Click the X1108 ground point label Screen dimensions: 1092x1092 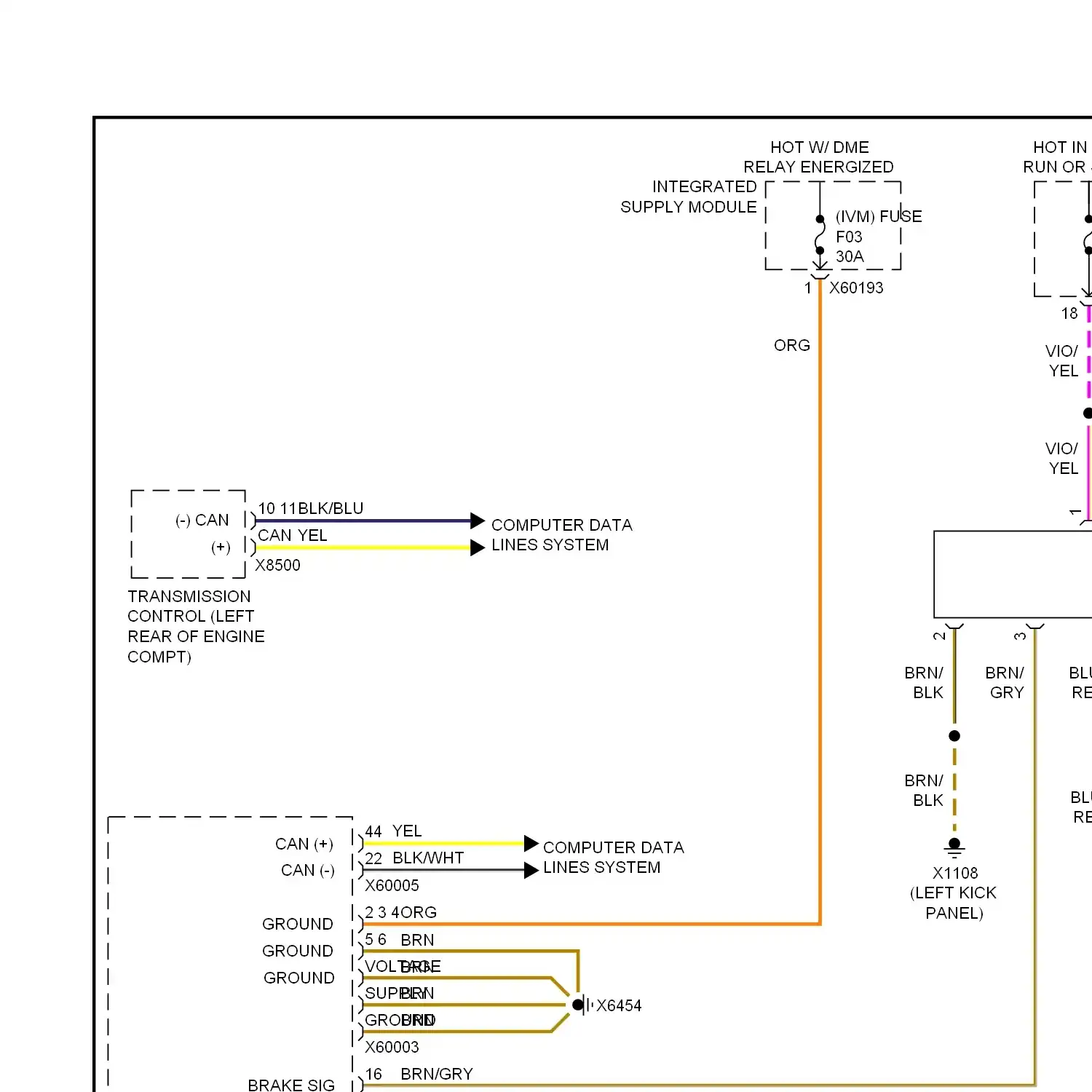pyautogui.click(x=955, y=873)
